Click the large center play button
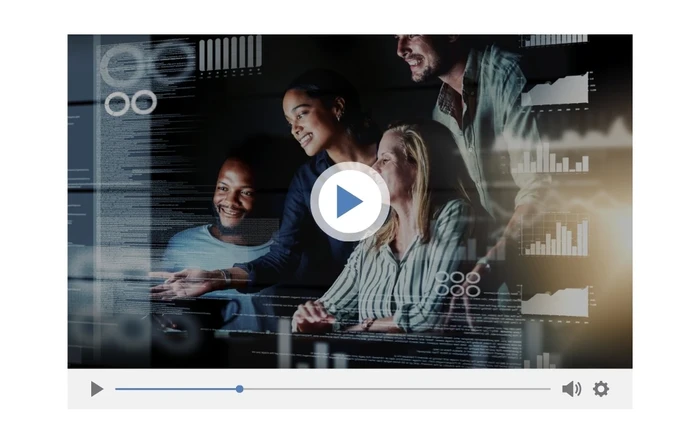 349,202
